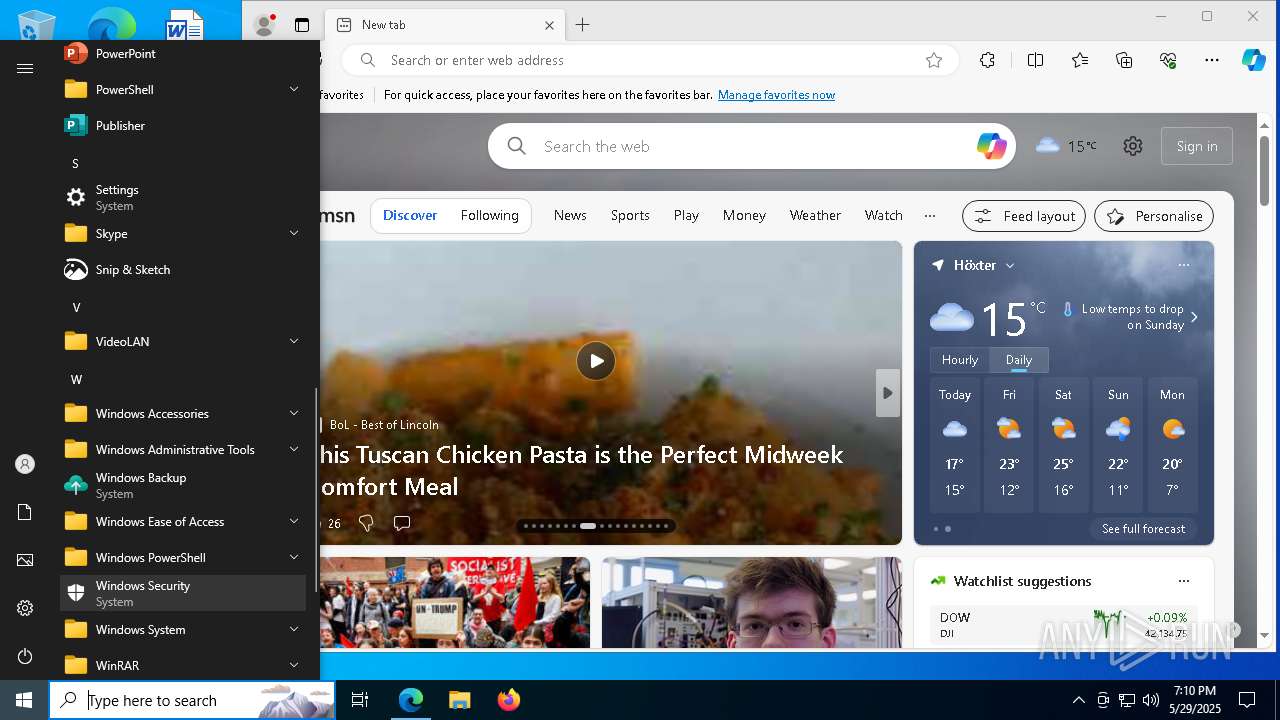Image resolution: width=1280 pixels, height=720 pixels.
Task: Open Edge Extensions puzzle icon
Action: click(987, 60)
